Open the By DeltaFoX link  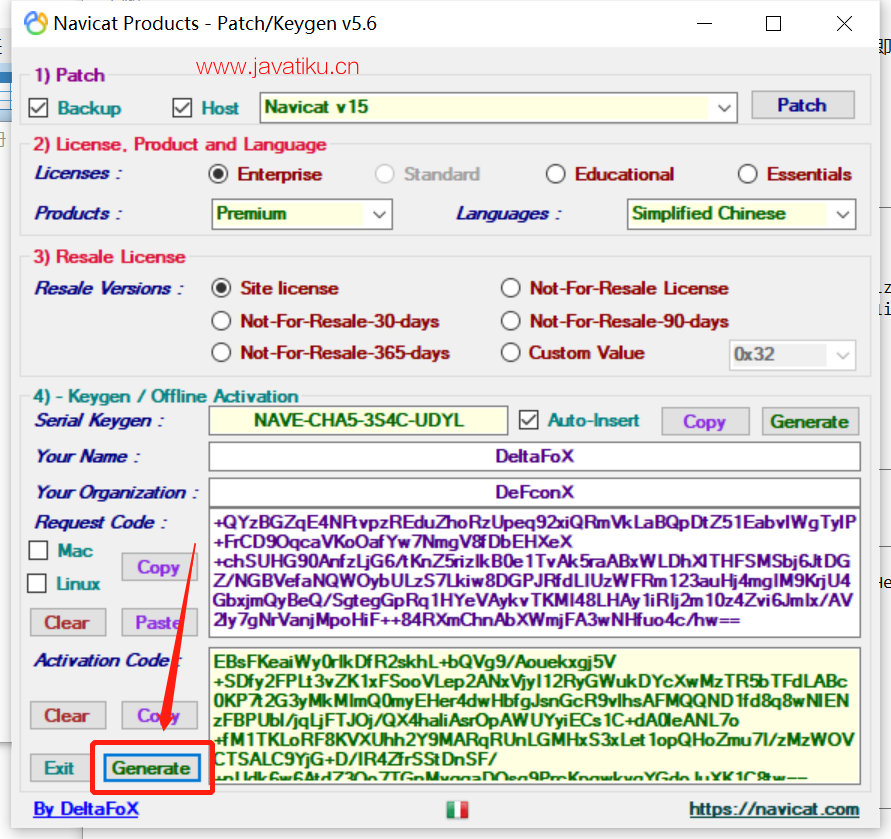click(x=86, y=809)
